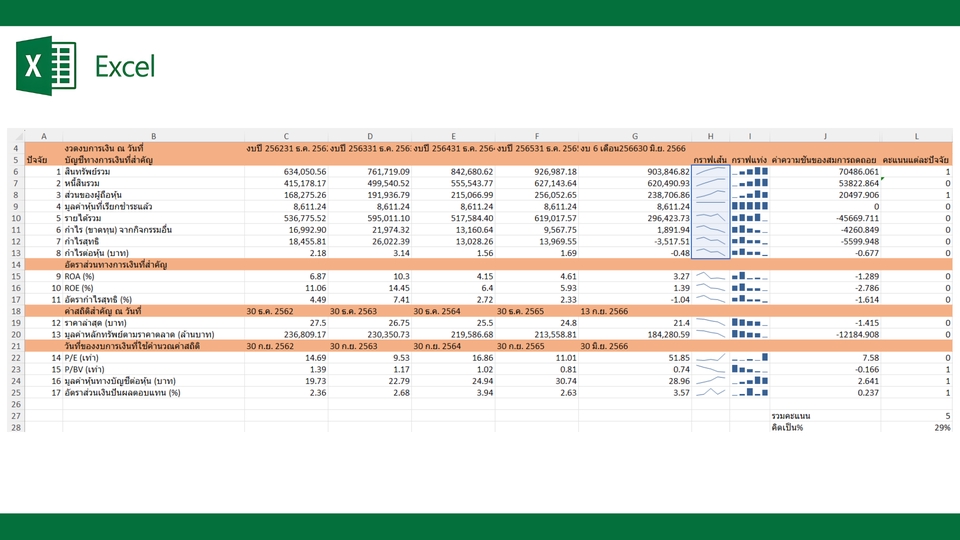This screenshot has height=540, width=960.
Task: Select row 28 header
Action: (16, 427)
